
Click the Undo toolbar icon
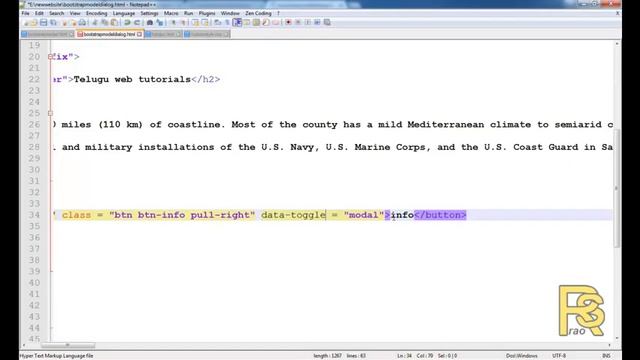pyautogui.click(x=127, y=22)
